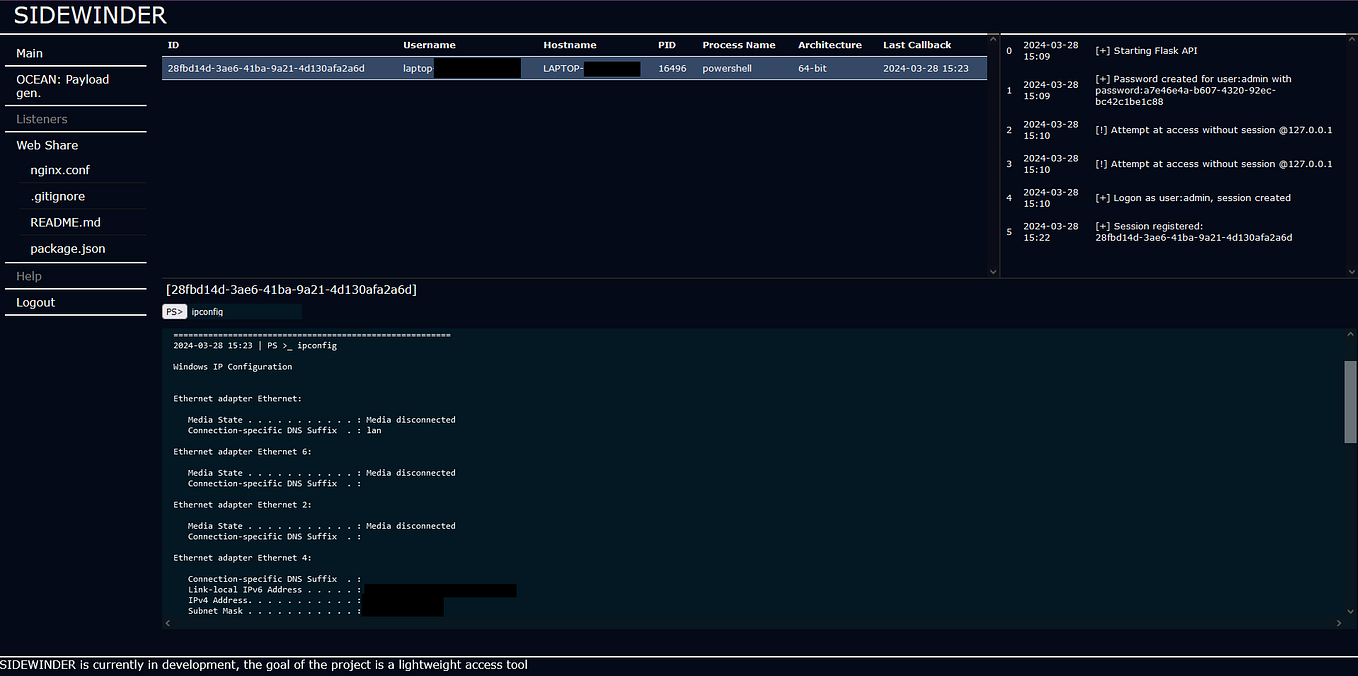Click the console's left scroll arrow
1358x676 pixels.
pos(167,622)
